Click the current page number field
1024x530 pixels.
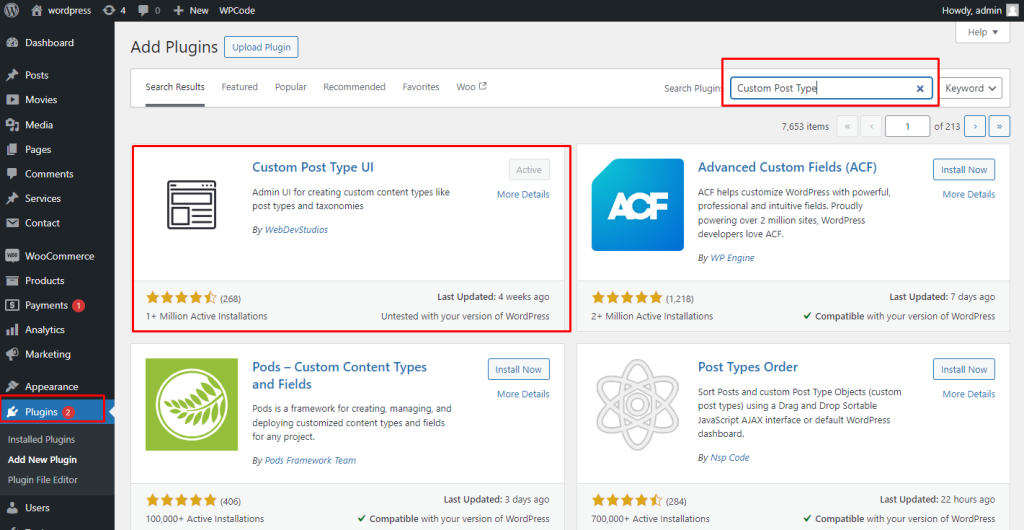(x=908, y=127)
